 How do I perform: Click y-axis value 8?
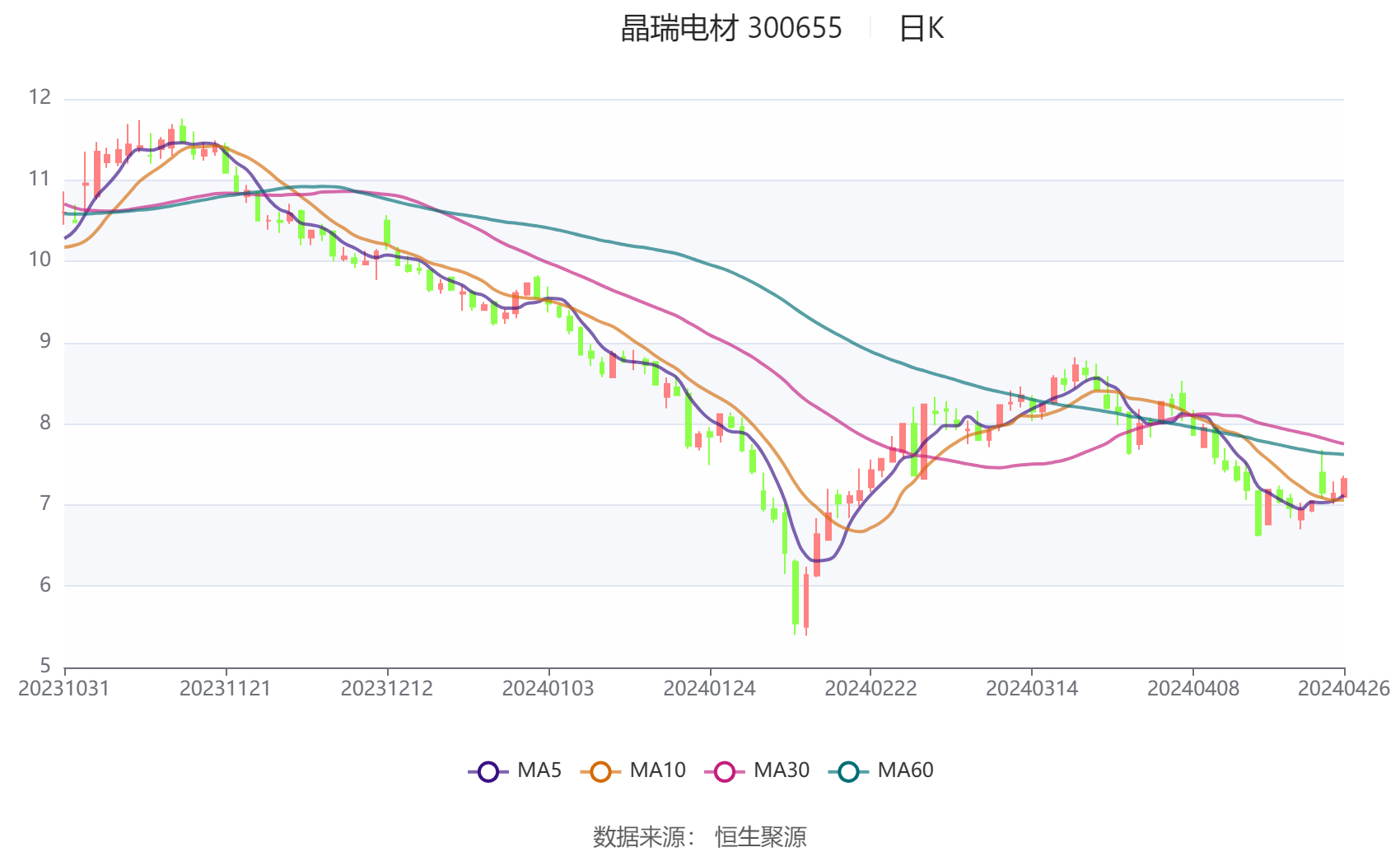[x=45, y=423]
